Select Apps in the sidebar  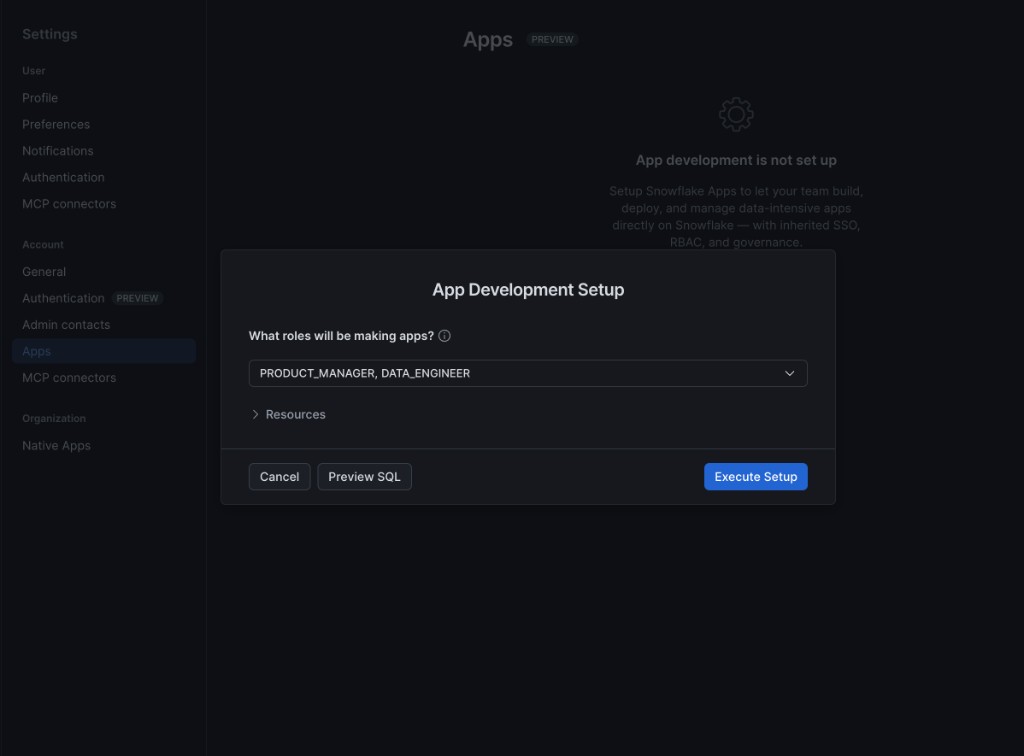tap(104, 351)
